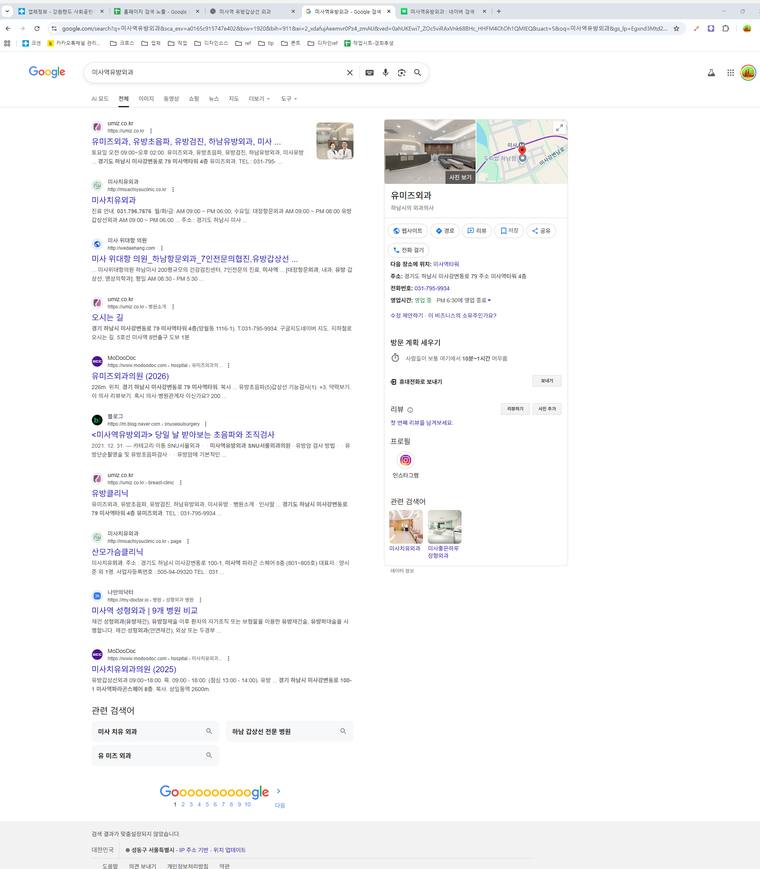
Task: Go back with the browser back arrow
Action: click(x=8, y=28)
